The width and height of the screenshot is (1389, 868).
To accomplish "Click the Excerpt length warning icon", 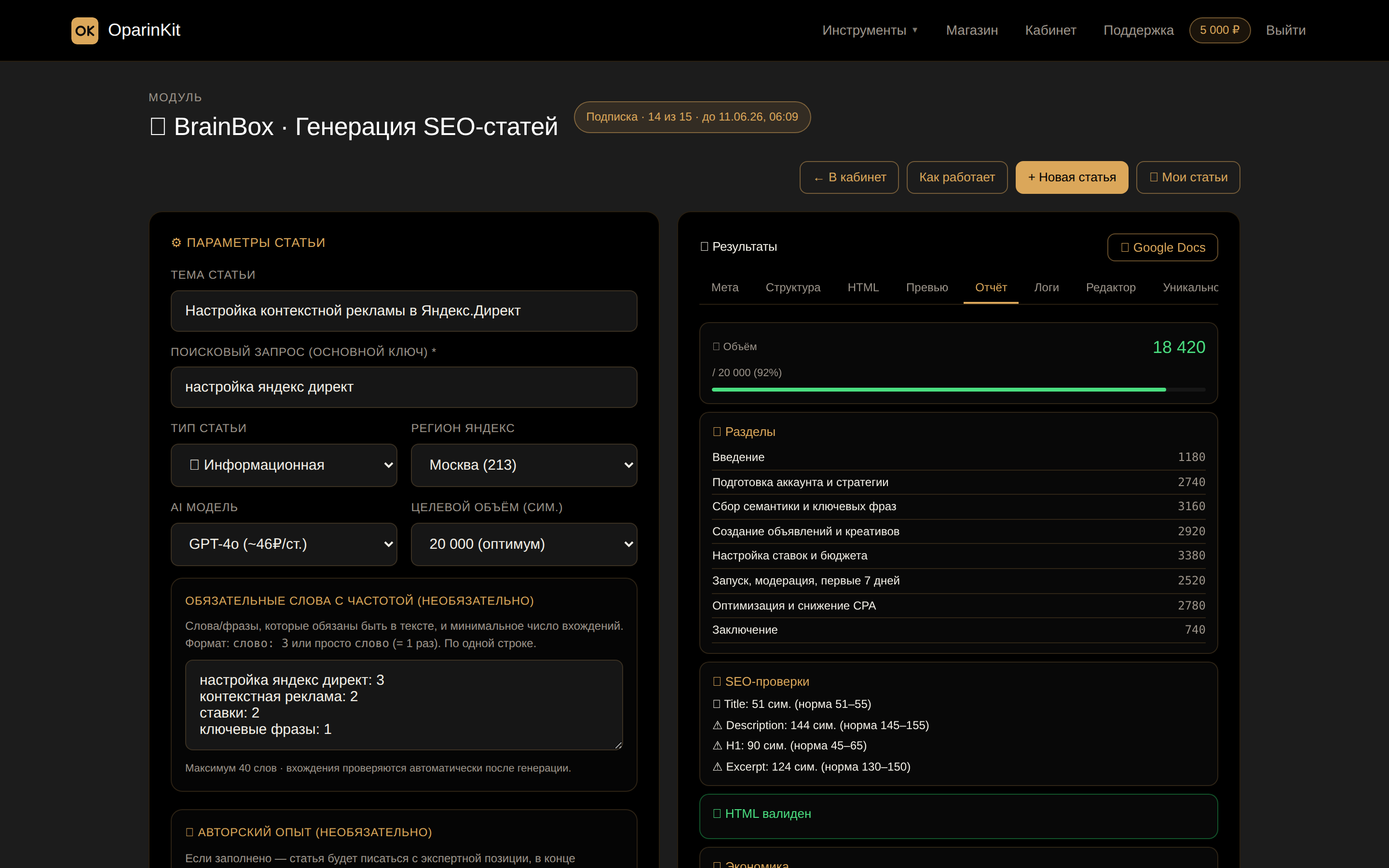I will point(718,767).
